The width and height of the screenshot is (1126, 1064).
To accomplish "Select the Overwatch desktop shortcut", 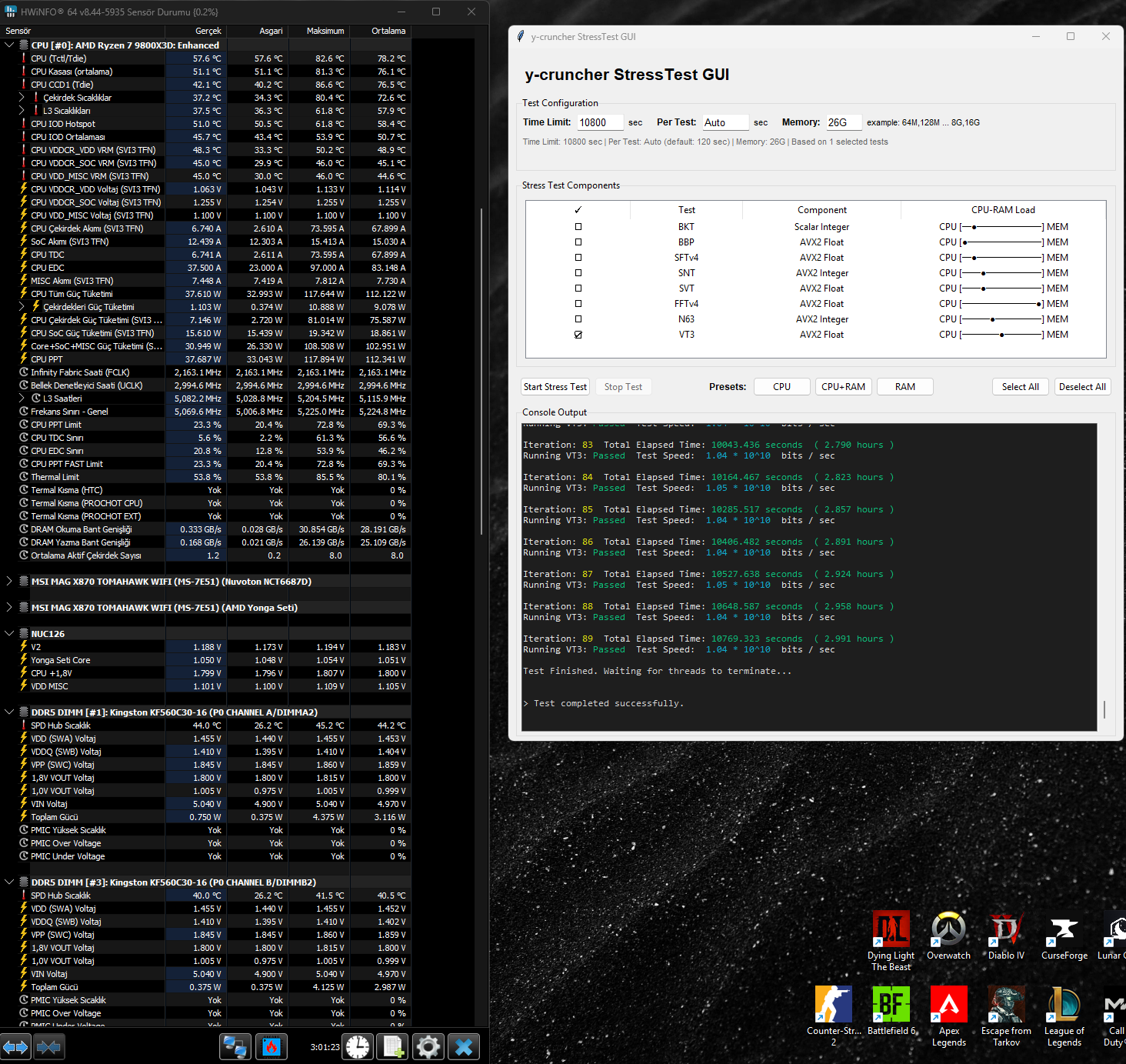I will (x=948, y=936).
